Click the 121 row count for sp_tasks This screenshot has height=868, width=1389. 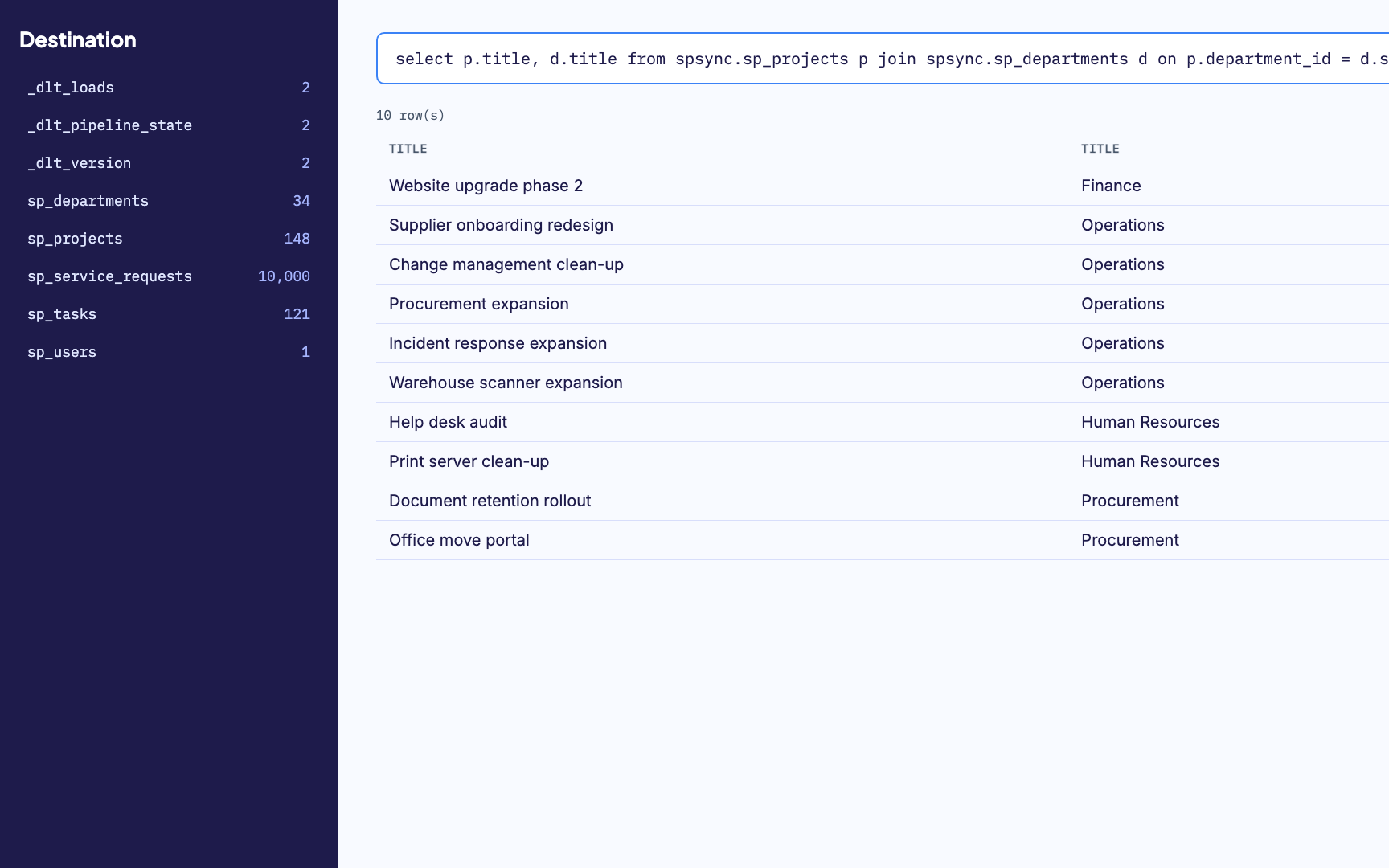297,314
